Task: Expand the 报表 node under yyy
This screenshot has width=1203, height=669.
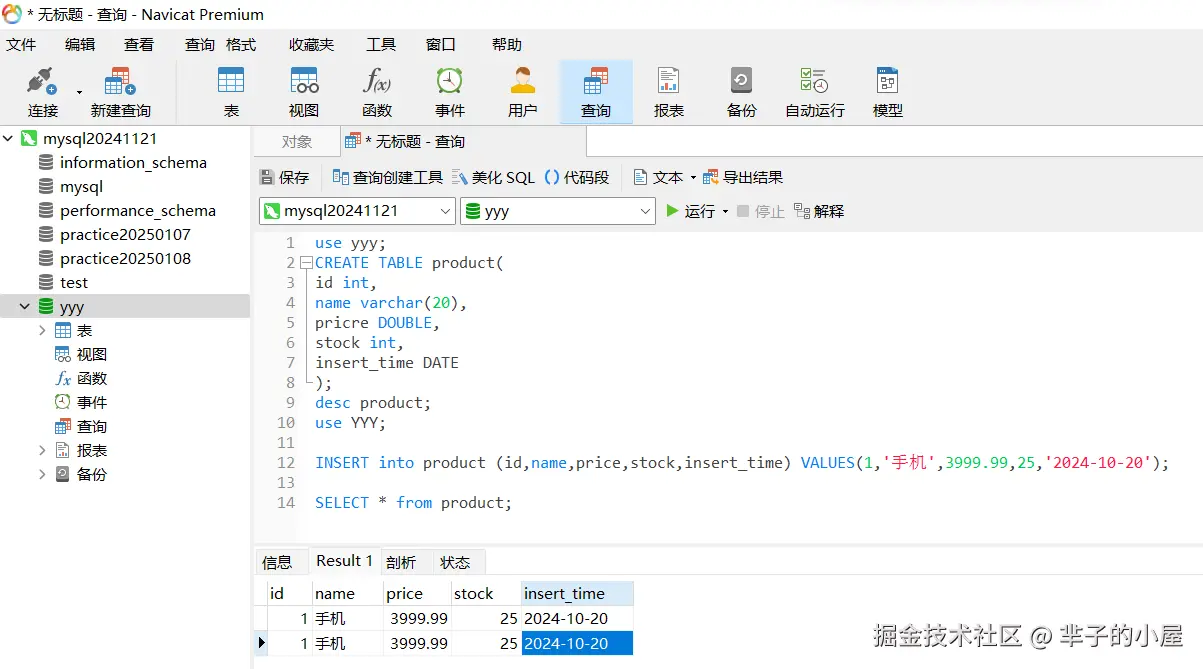Action: pyautogui.click(x=42, y=450)
